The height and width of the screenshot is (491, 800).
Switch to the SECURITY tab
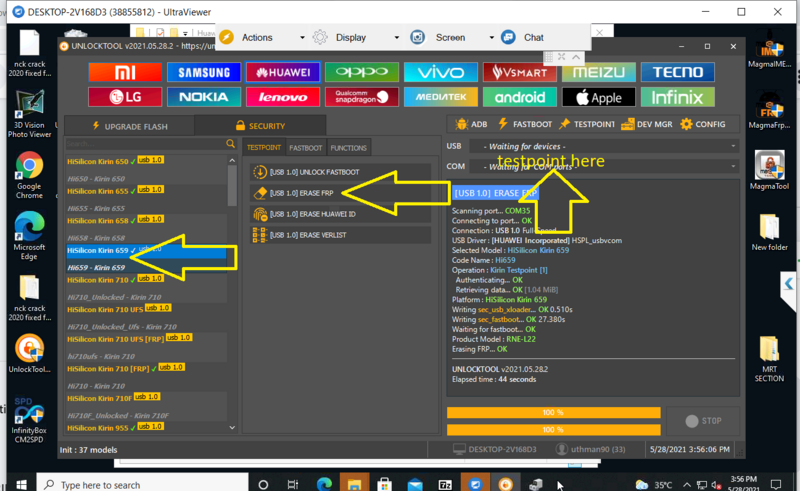260,126
